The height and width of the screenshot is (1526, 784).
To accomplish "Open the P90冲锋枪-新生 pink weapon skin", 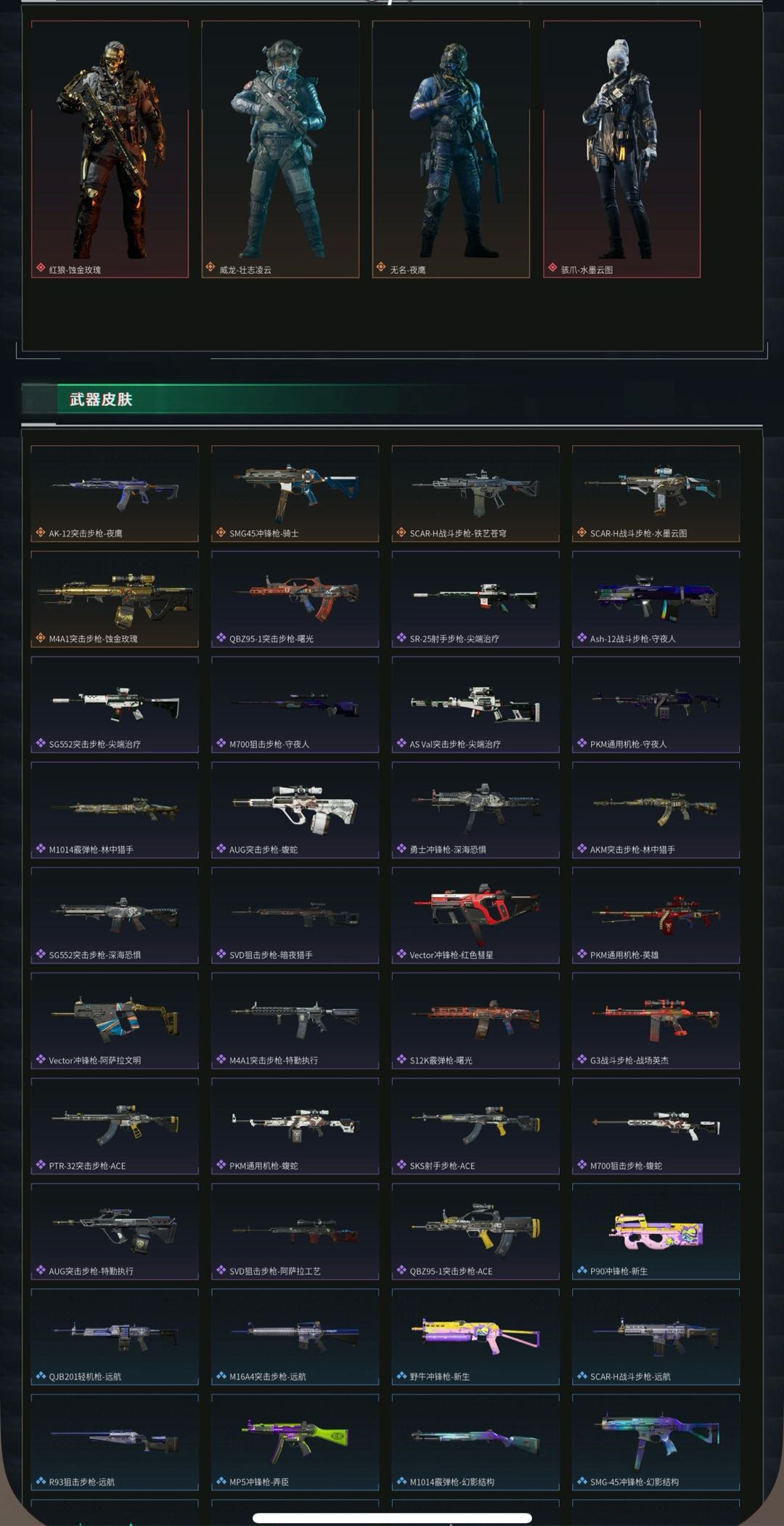I will [656, 1232].
